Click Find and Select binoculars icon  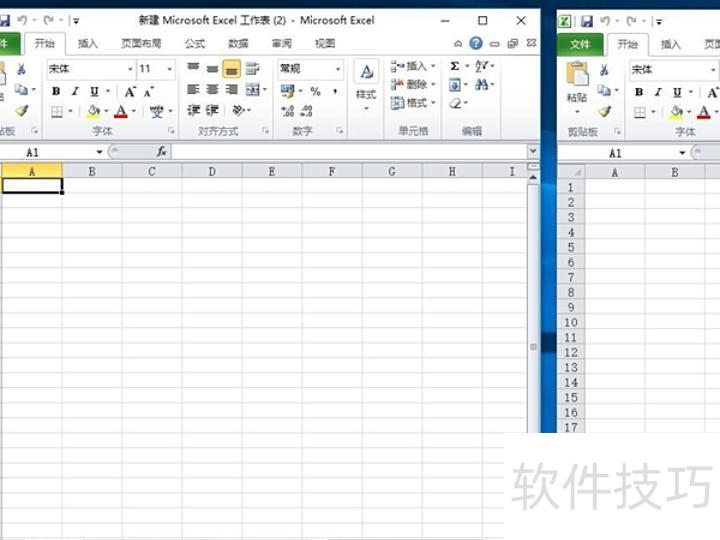coord(481,84)
